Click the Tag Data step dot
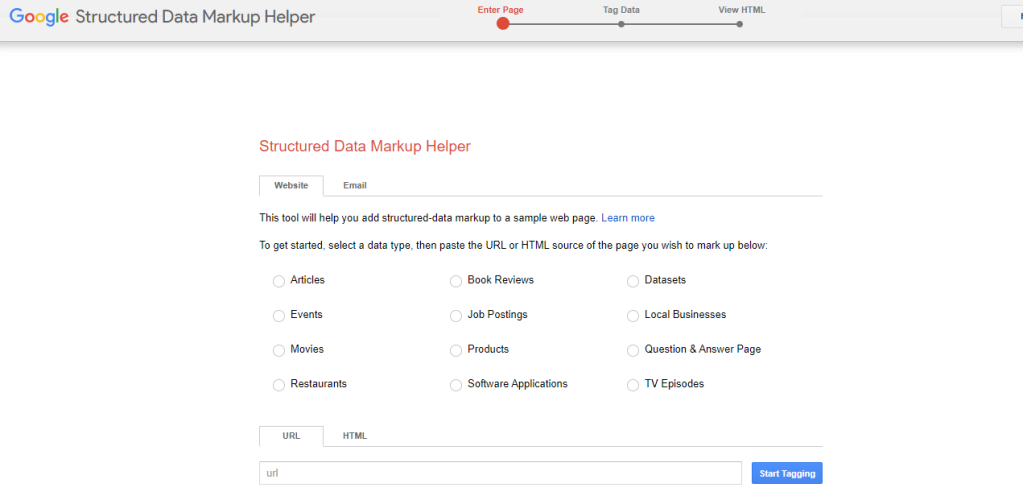The width and height of the screenshot is (1023, 500). click(621, 24)
